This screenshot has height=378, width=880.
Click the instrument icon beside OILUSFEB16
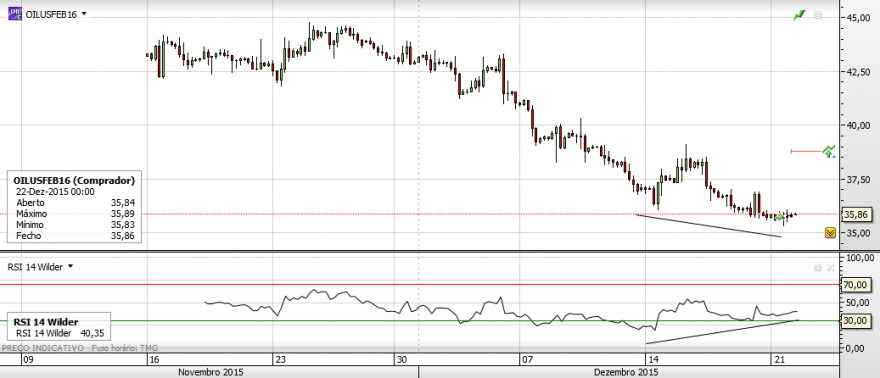(15, 13)
